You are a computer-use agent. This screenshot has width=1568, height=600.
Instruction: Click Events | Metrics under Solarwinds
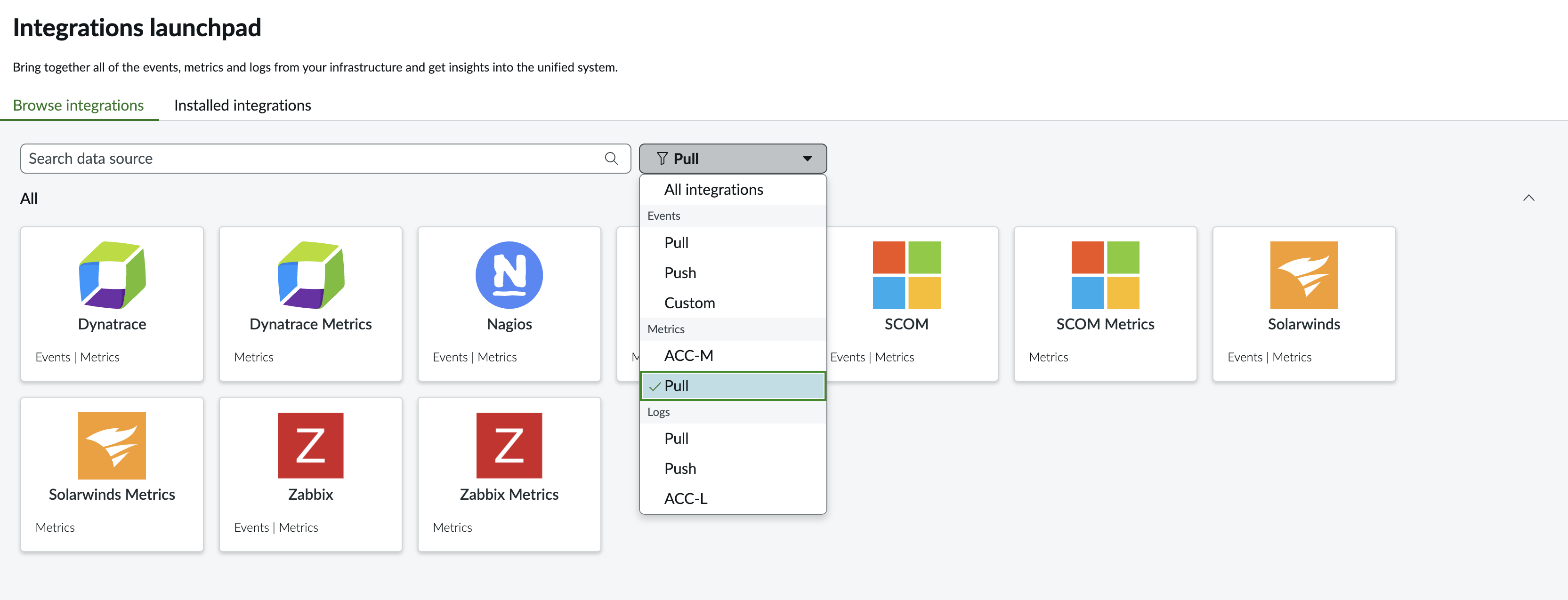(1269, 357)
